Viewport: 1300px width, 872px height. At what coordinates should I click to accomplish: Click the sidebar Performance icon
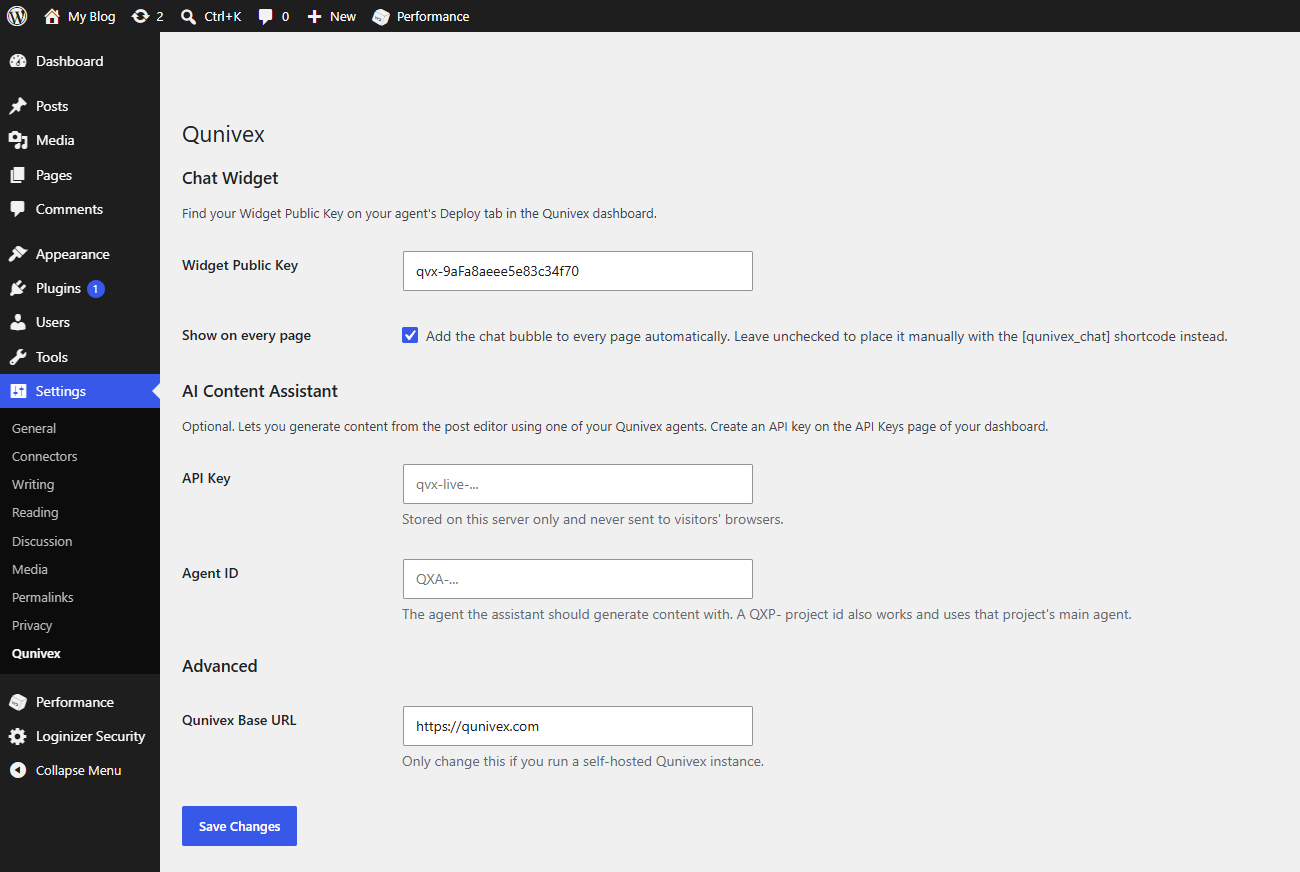(18, 702)
